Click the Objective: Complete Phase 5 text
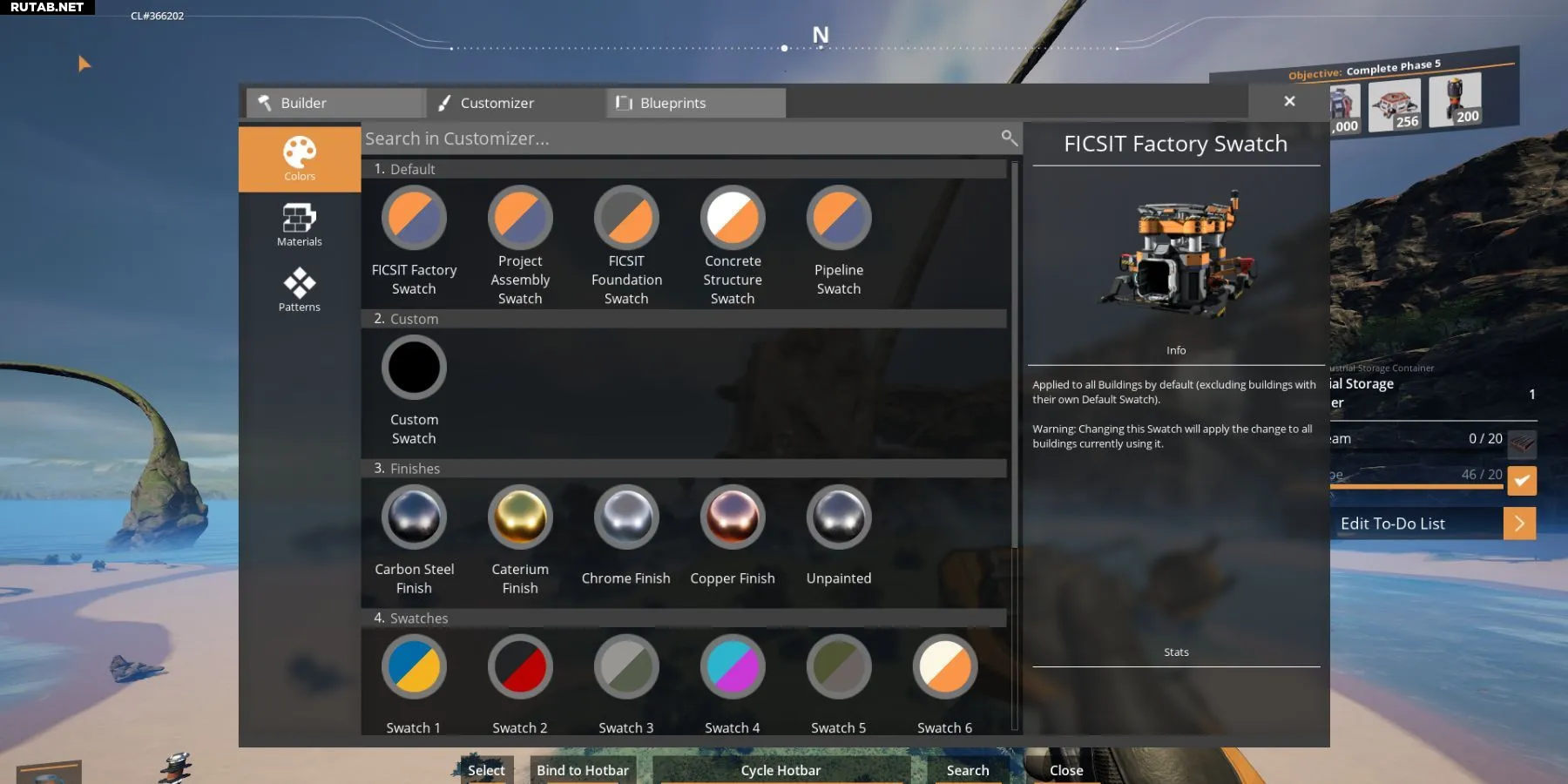The image size is (1568, 784). (1364, 70)
